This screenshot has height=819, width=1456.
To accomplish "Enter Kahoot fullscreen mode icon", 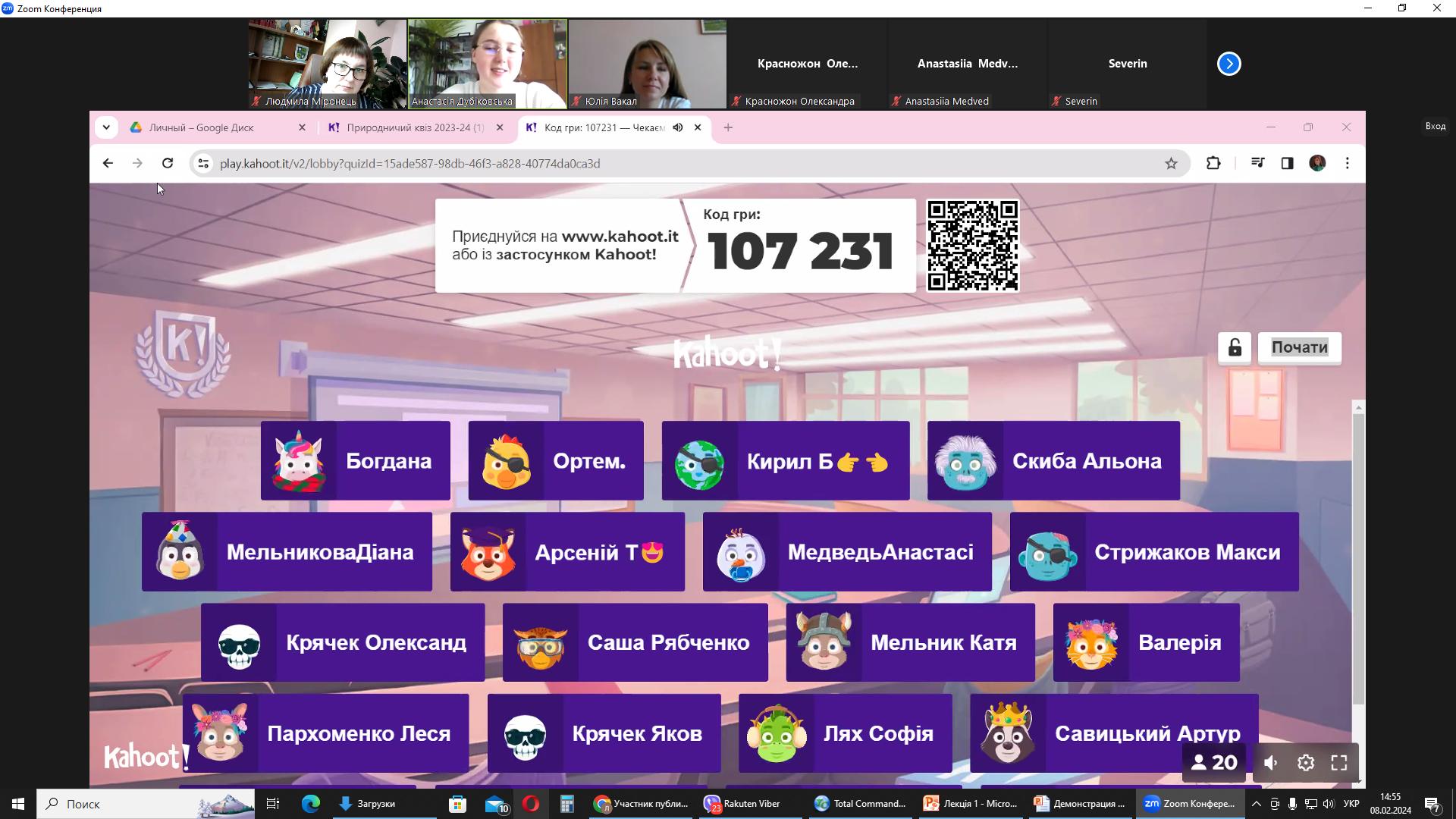I will (1339, 763).
